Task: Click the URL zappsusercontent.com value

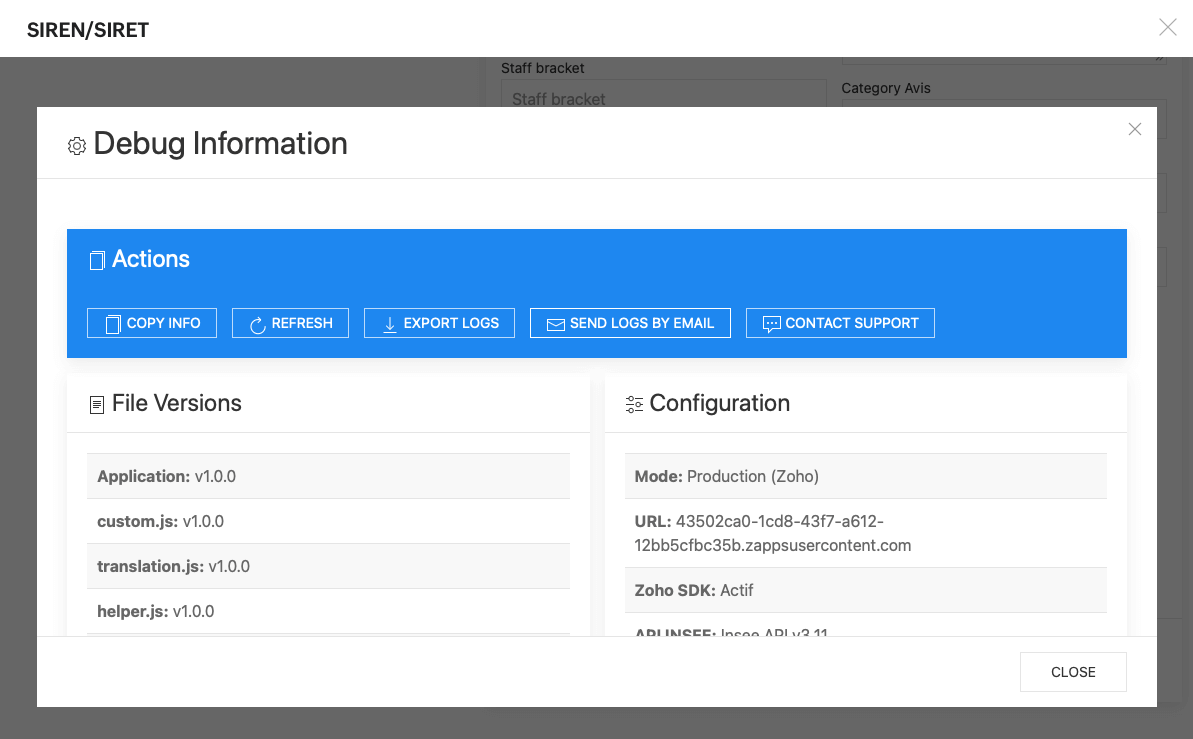Action: click(772, 534)
